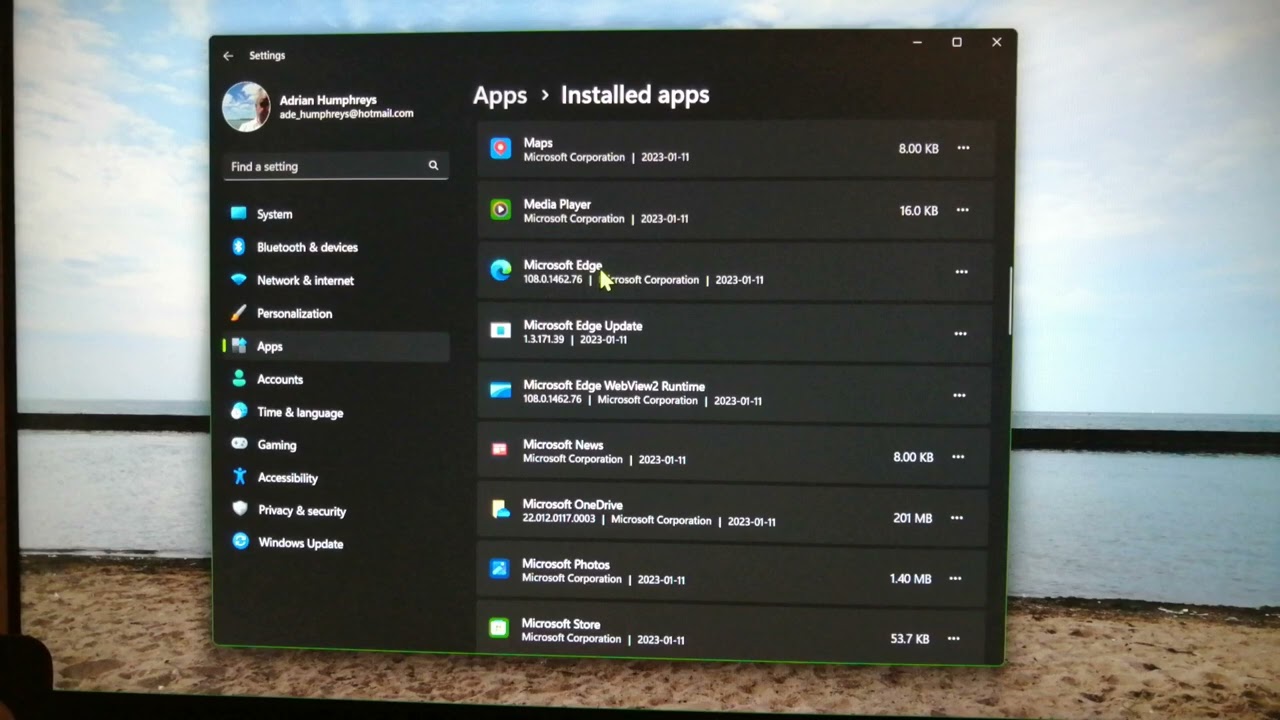1280x720 pixels.
Task: Go back using the Settings arrow
Action: pos(228,56)
